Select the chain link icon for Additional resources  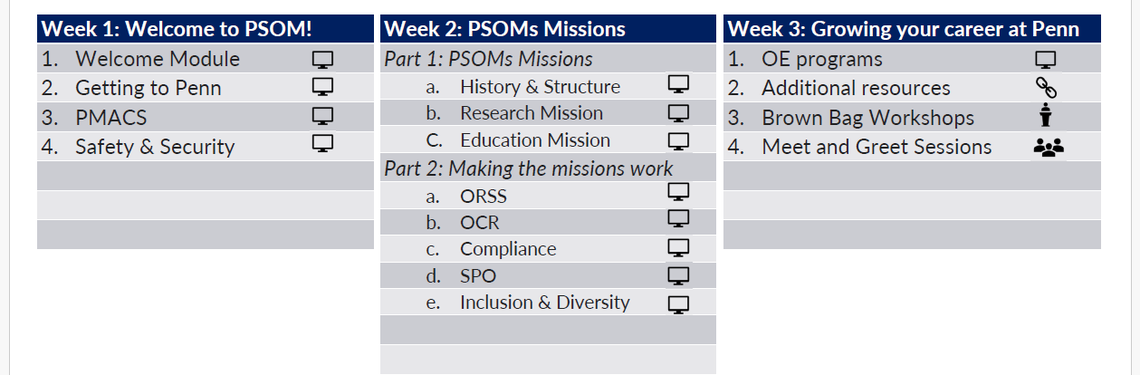1045,88
